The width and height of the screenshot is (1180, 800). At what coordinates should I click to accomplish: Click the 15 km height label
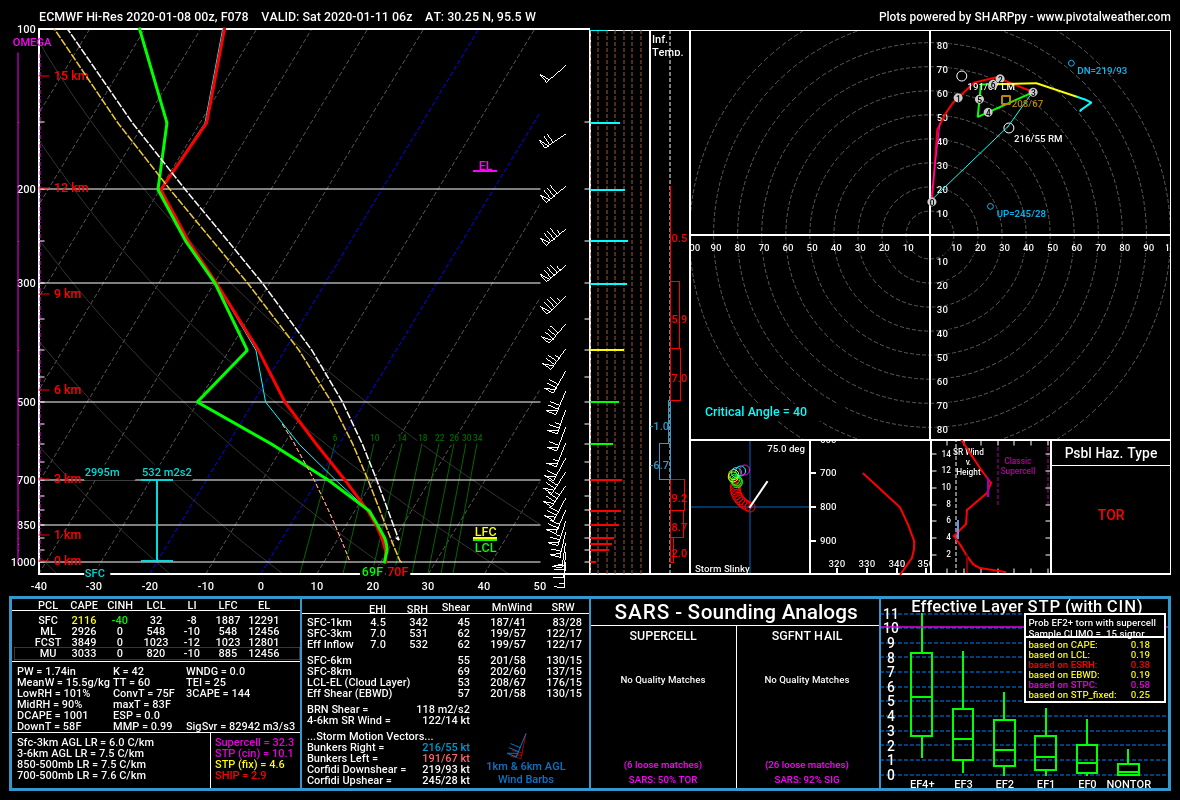[71, 76]
